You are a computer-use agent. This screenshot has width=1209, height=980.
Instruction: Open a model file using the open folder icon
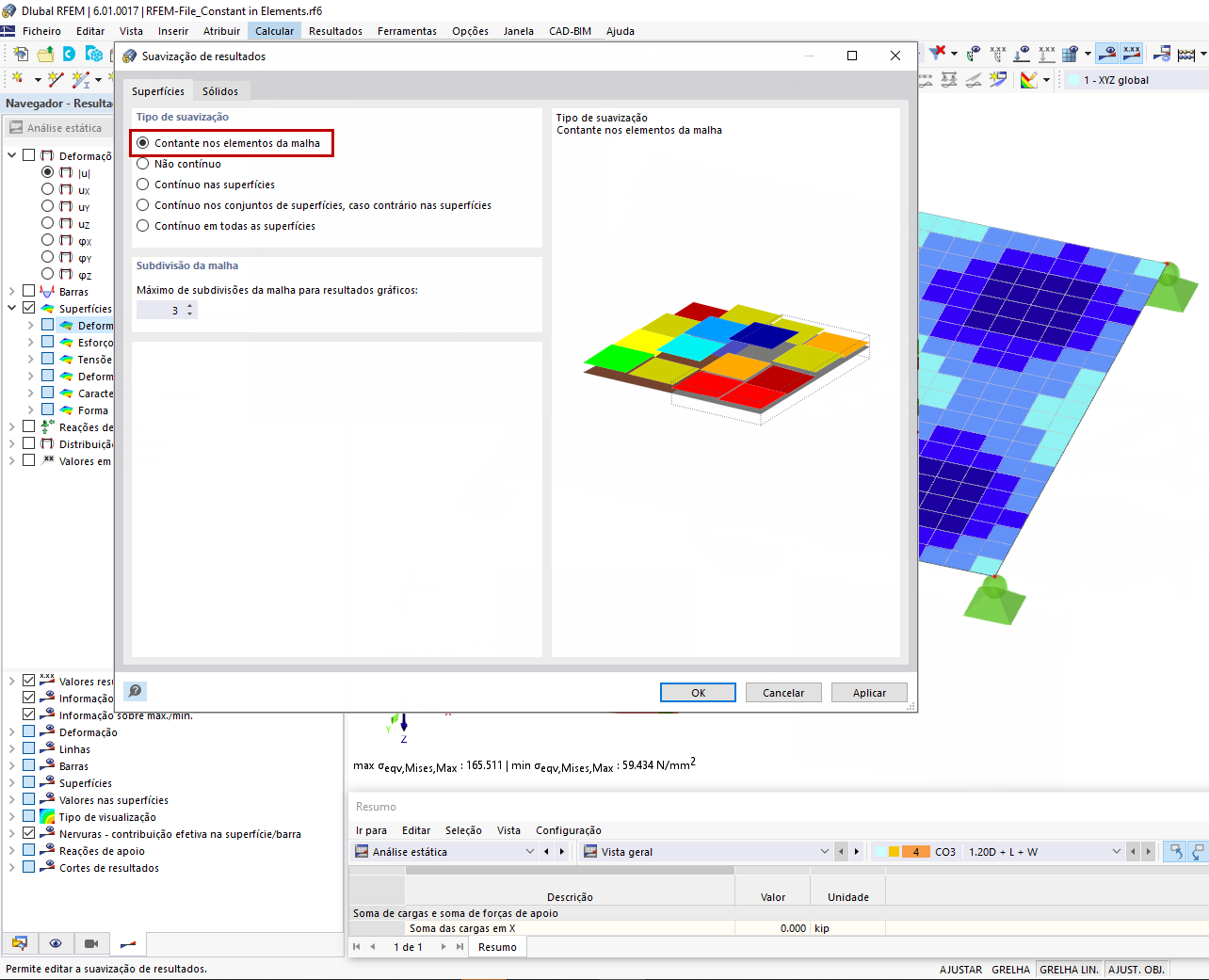(x=44, y=55)
